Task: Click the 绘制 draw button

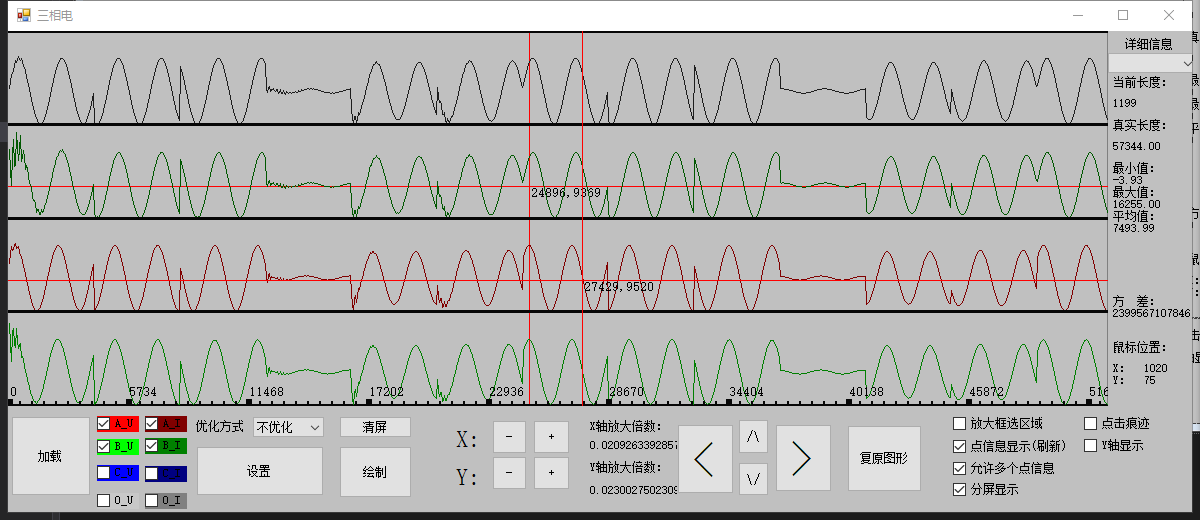Action: [375, 472]
